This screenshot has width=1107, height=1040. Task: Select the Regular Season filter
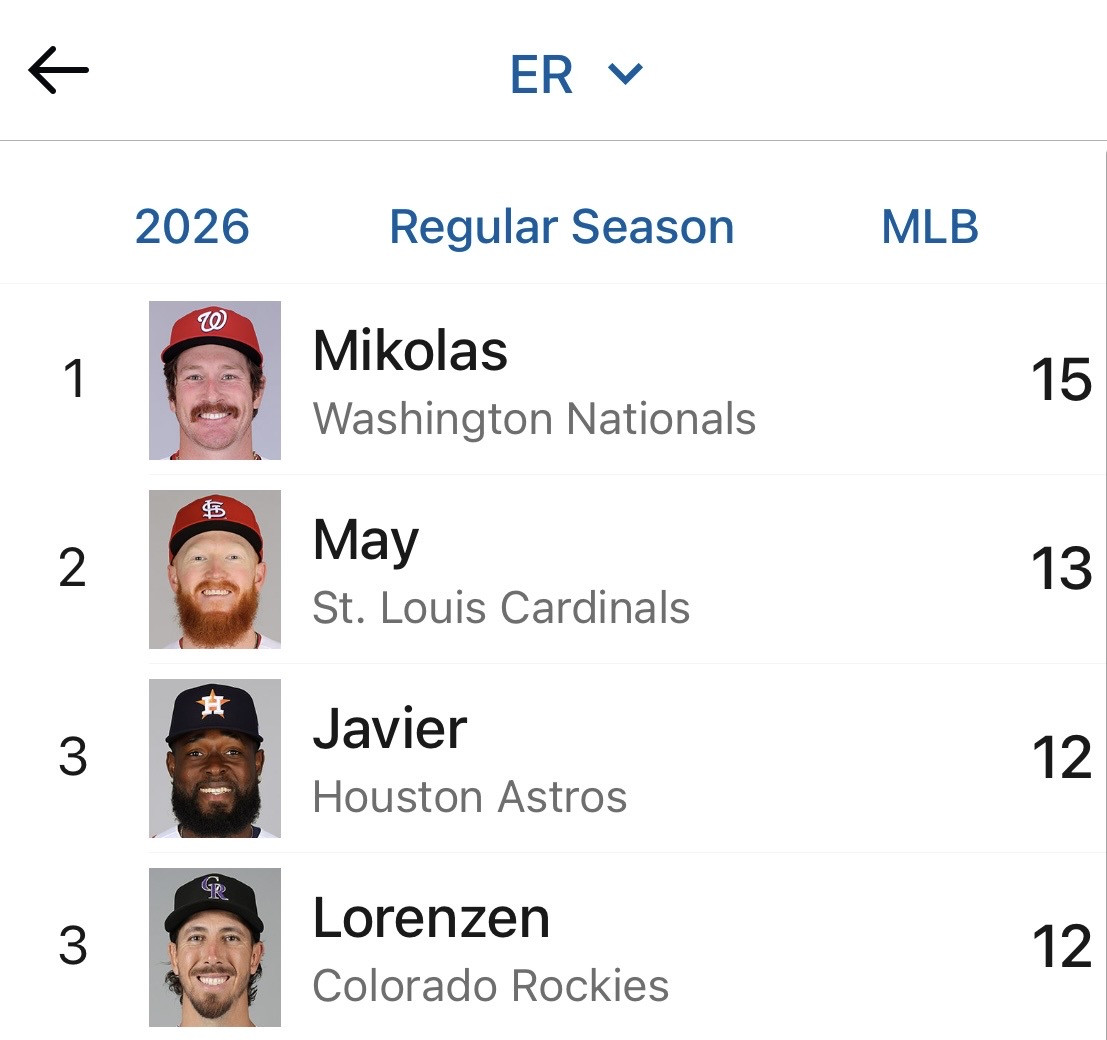tap(561, 227)
